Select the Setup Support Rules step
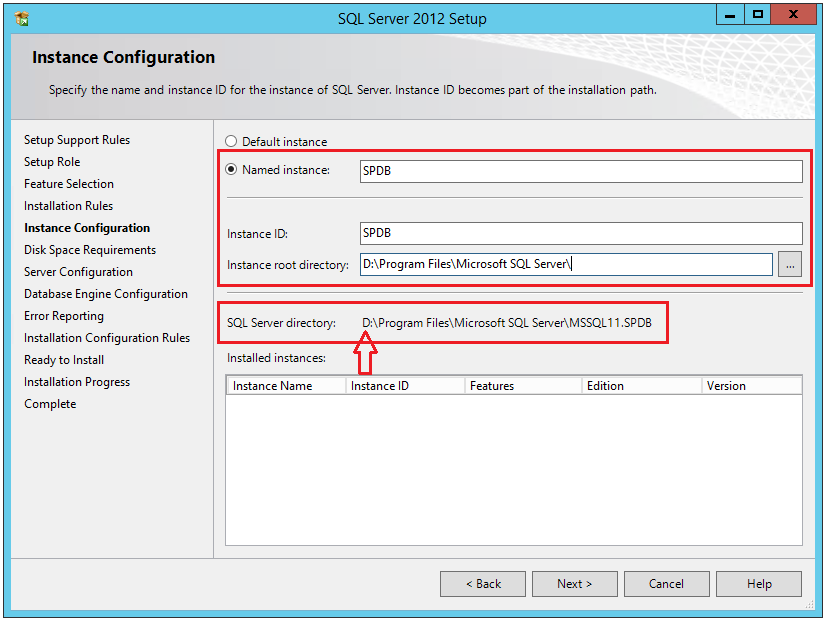 (x=77, y=140)
